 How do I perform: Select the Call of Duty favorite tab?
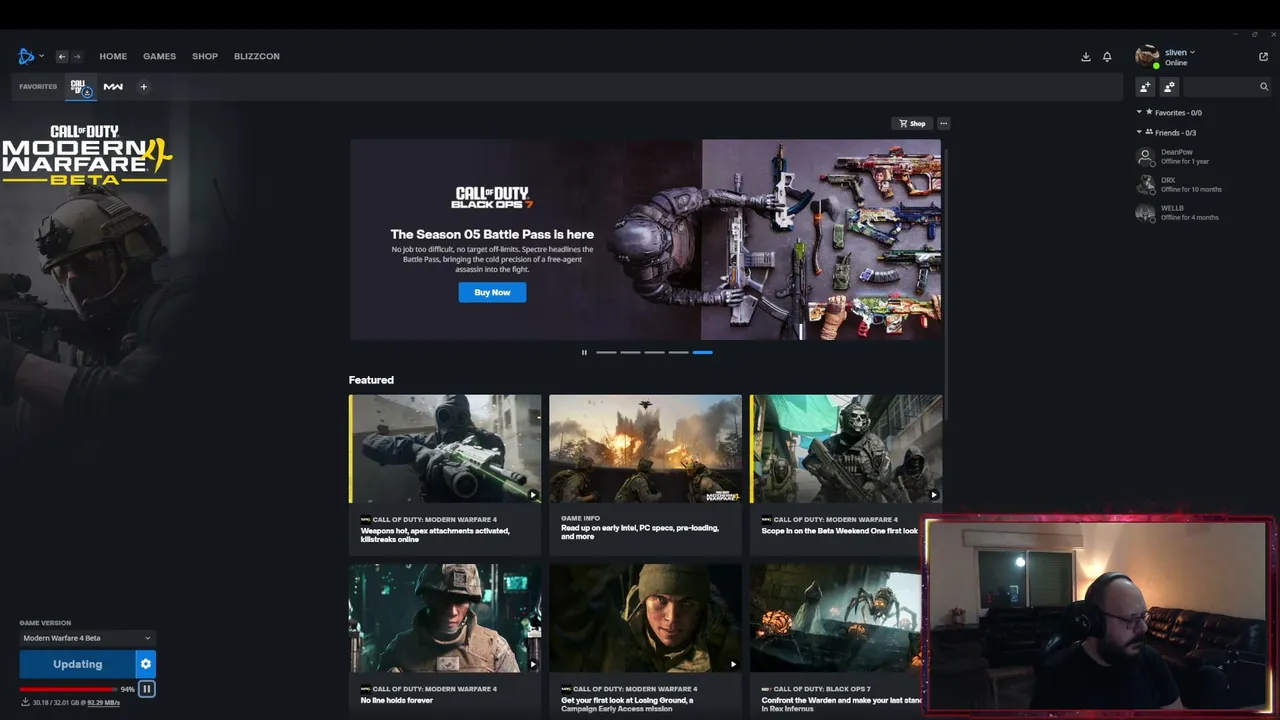coord(81,87)
